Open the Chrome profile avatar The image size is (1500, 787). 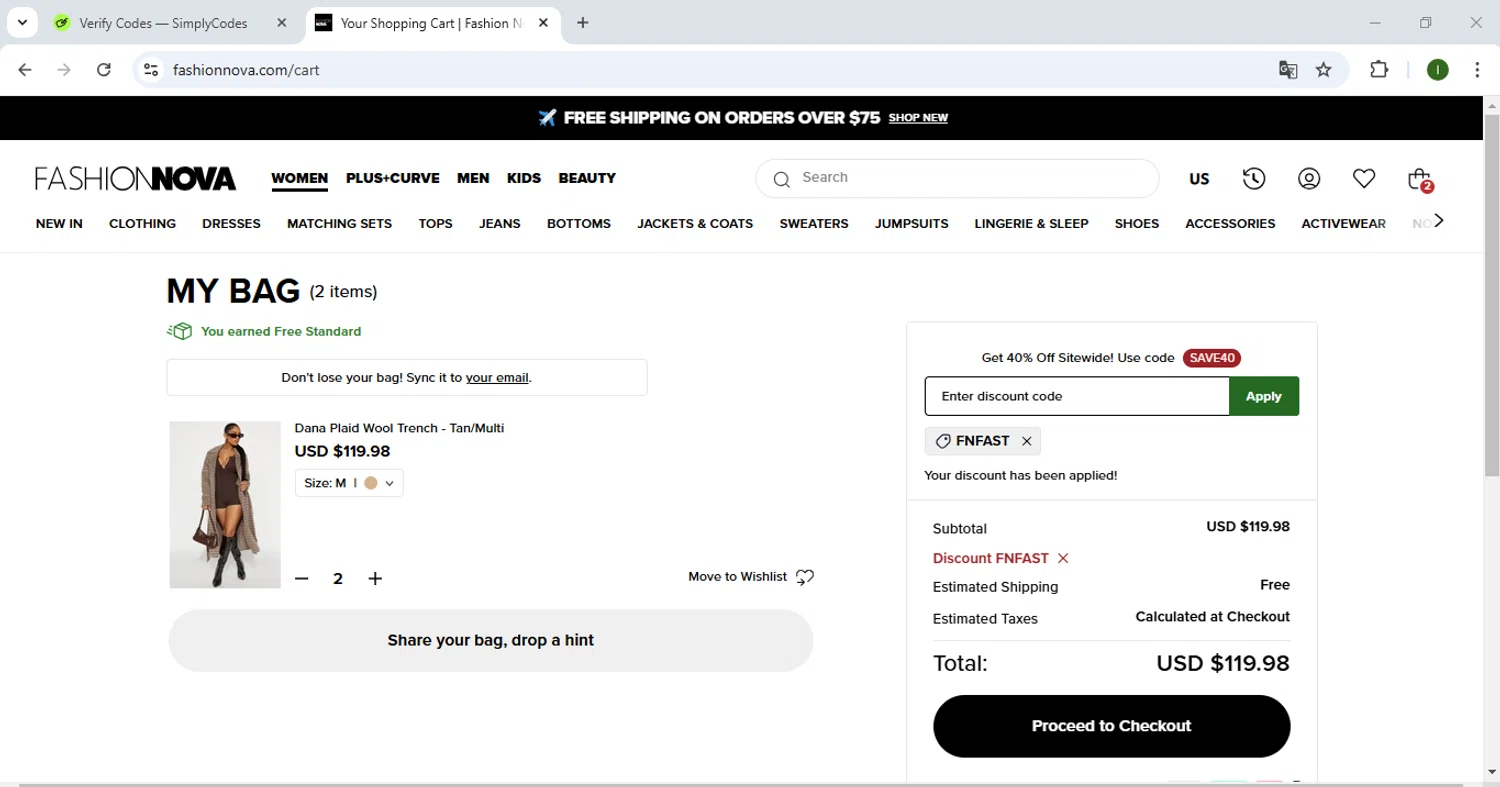click(x=1438, y=70)
